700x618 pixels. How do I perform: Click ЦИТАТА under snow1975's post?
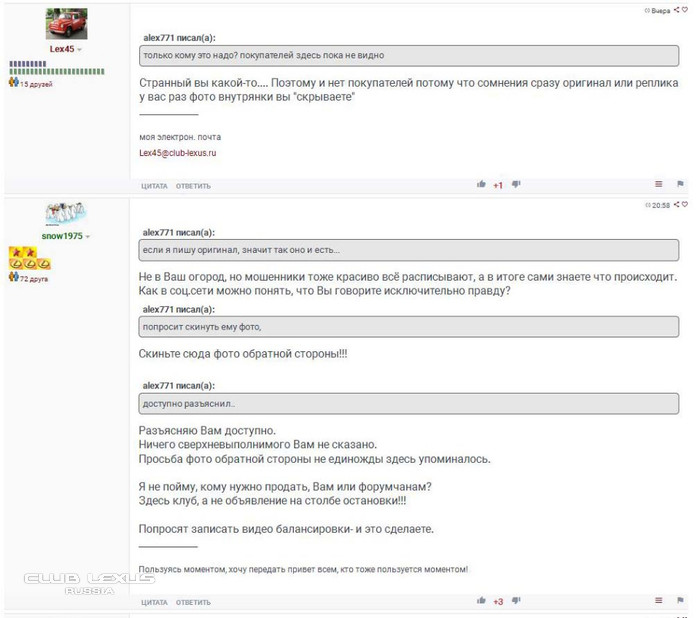click(x=154, y=602)
